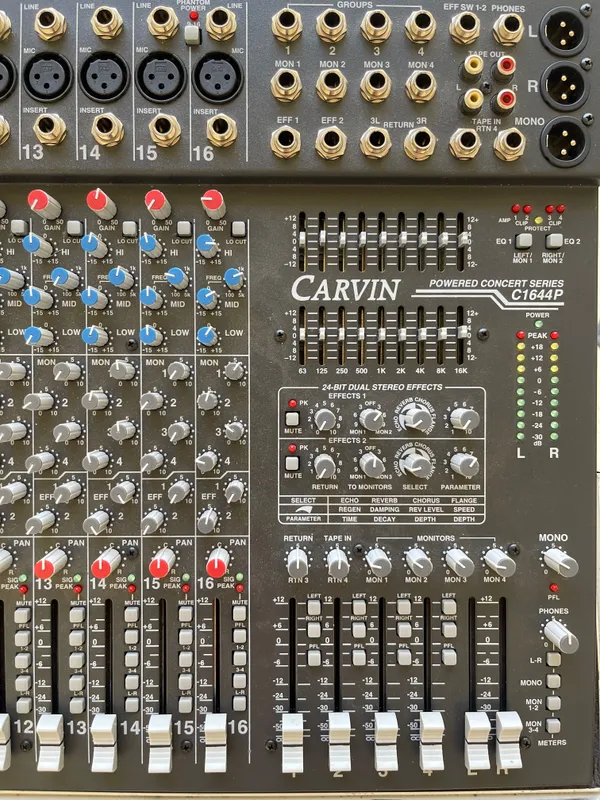The width and height of the screenshot is (600, 800).
Task: Tap the channel 16 INSERT jack
Action: coord(221,131)
